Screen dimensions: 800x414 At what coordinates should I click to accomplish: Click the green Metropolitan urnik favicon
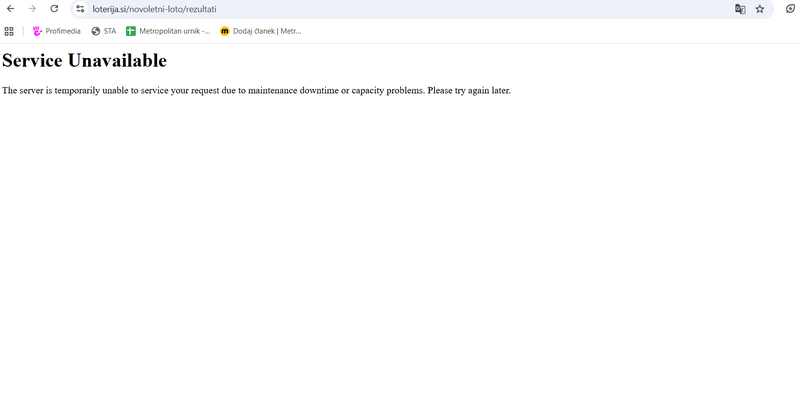tap(131, 31)
